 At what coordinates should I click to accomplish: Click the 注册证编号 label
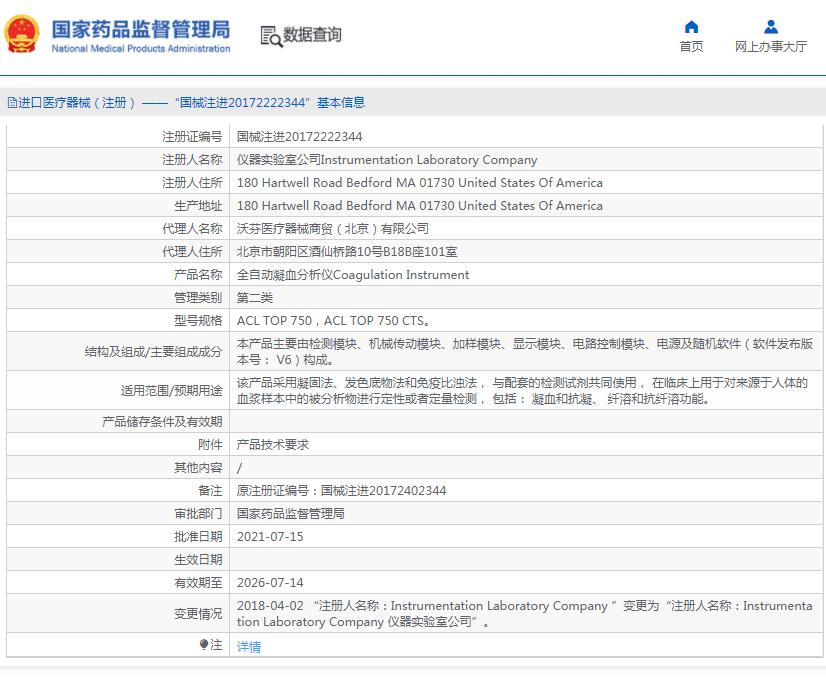(x=192, y=137)
